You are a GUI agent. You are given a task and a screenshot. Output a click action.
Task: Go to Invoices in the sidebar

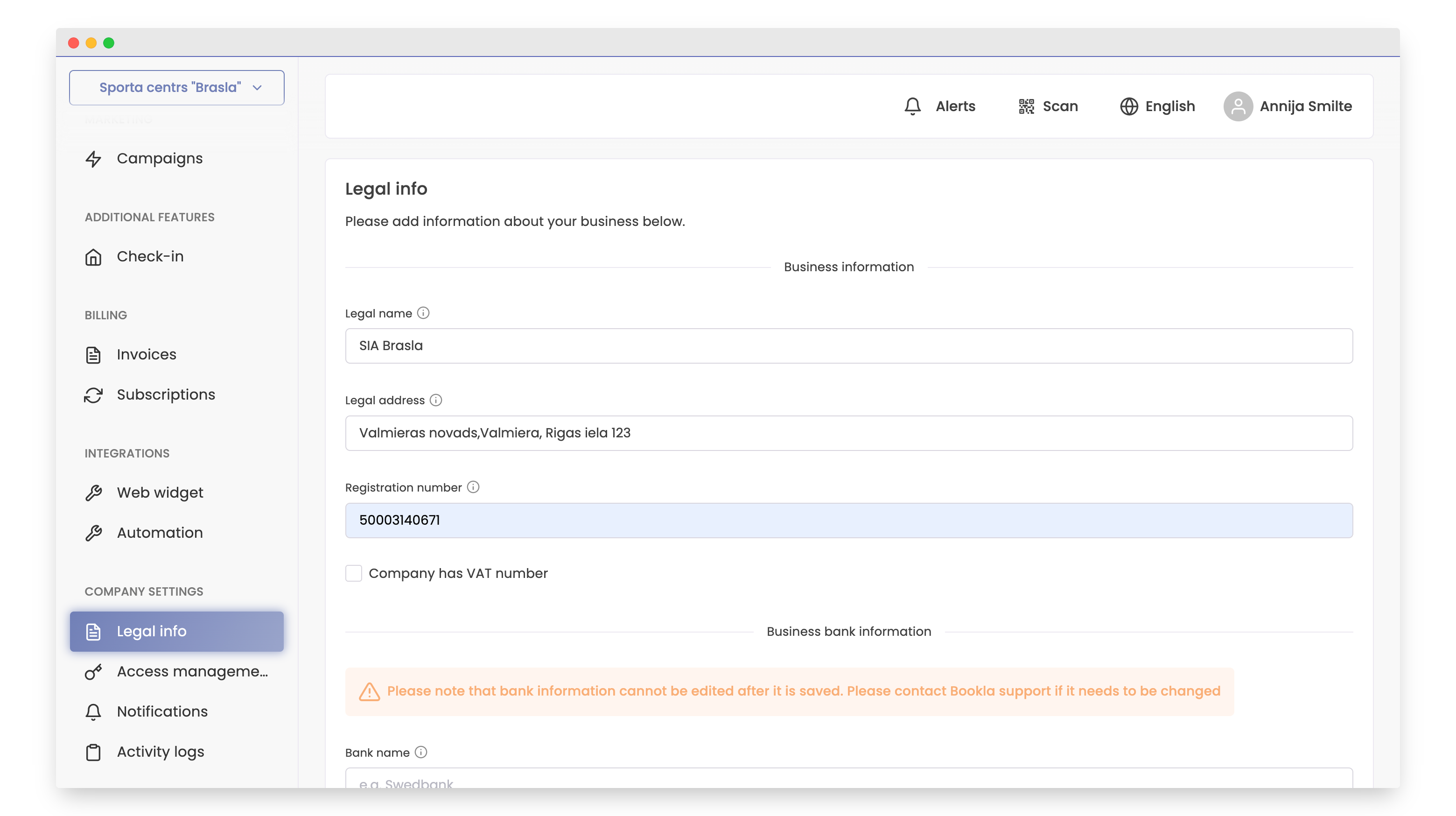[x=147, y=355]
